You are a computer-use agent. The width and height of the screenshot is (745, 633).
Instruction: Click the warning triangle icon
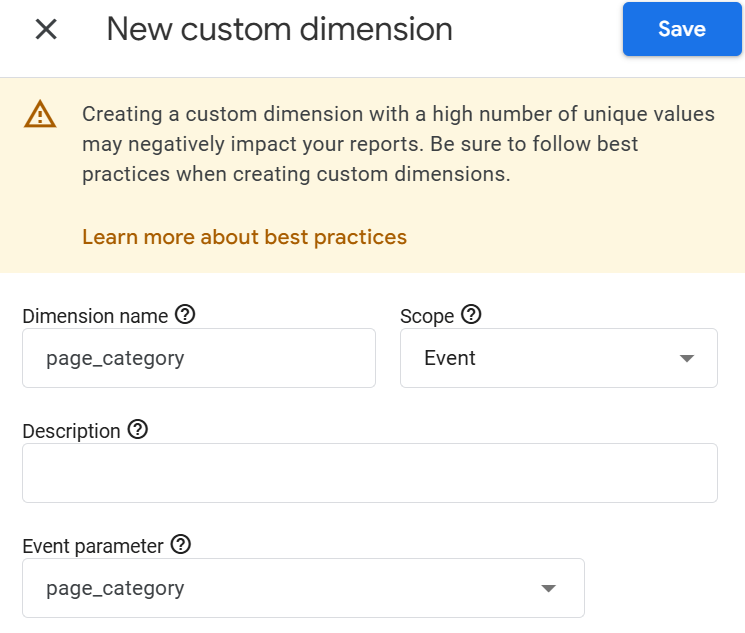coord(40,114)
